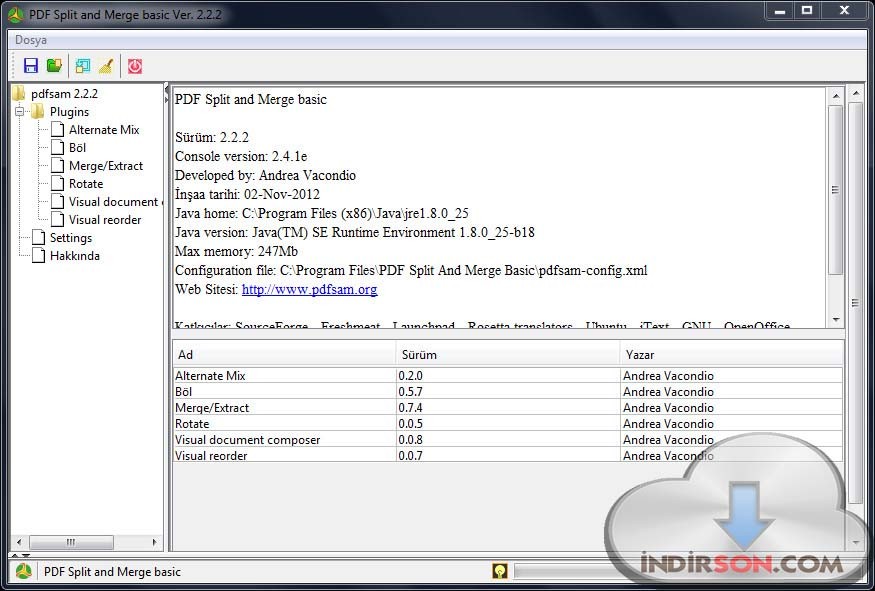The height and width of the screenshot is (591, 875).
Task: Click the 'Sürüm: 2.2.2' line
Action: (211, 137)
